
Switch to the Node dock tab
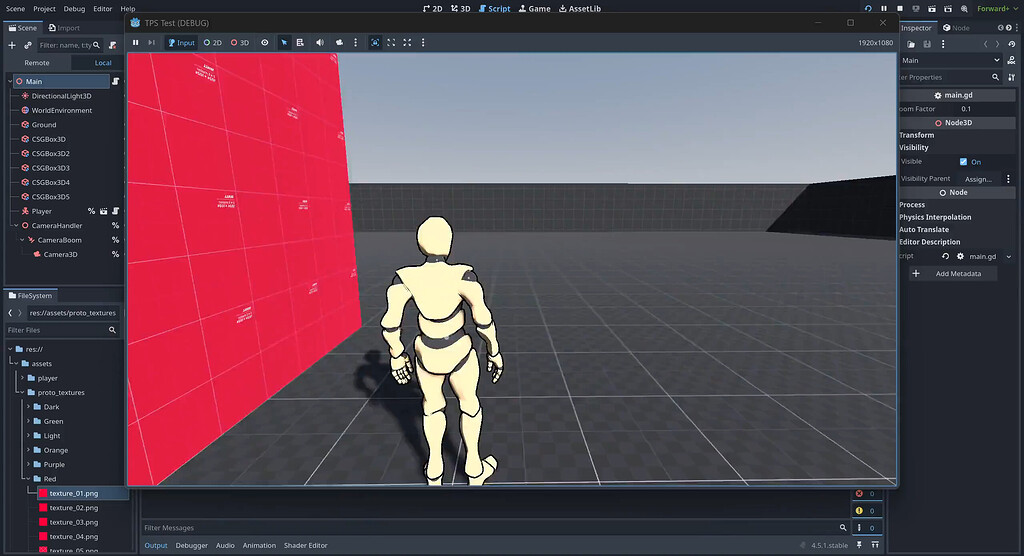pos(955,27)
